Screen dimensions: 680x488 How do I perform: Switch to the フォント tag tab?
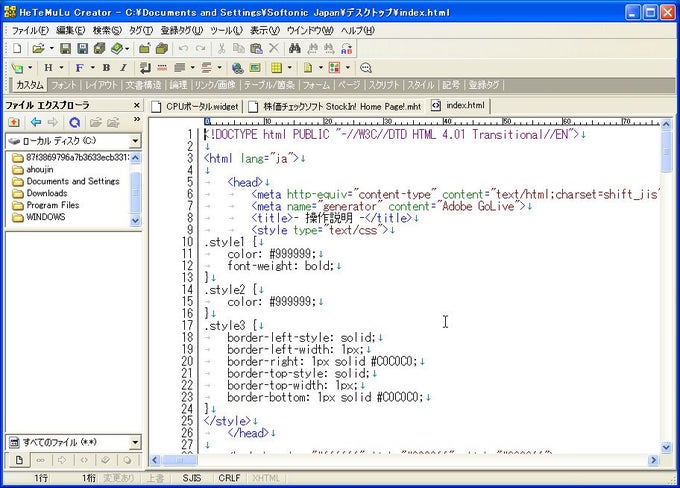[64, 85]
